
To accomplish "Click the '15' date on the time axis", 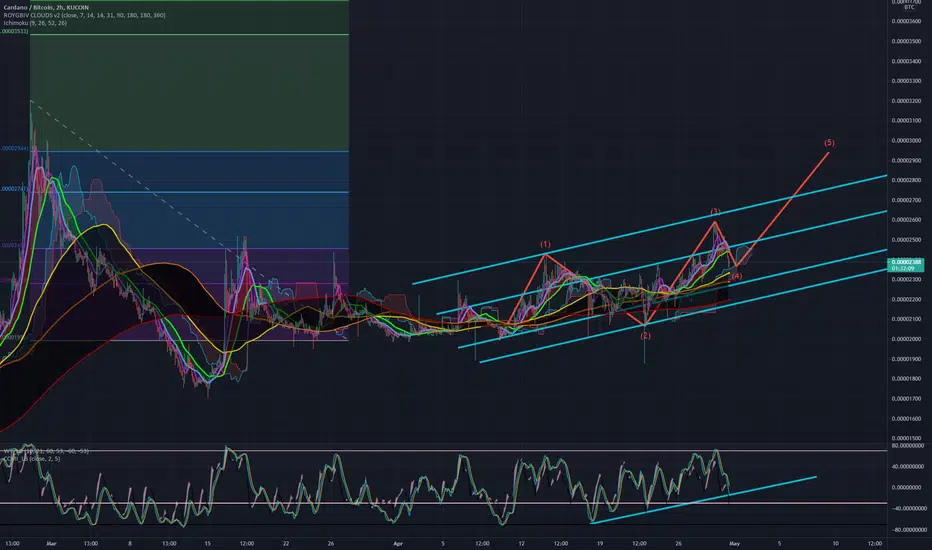I will 207,543.
